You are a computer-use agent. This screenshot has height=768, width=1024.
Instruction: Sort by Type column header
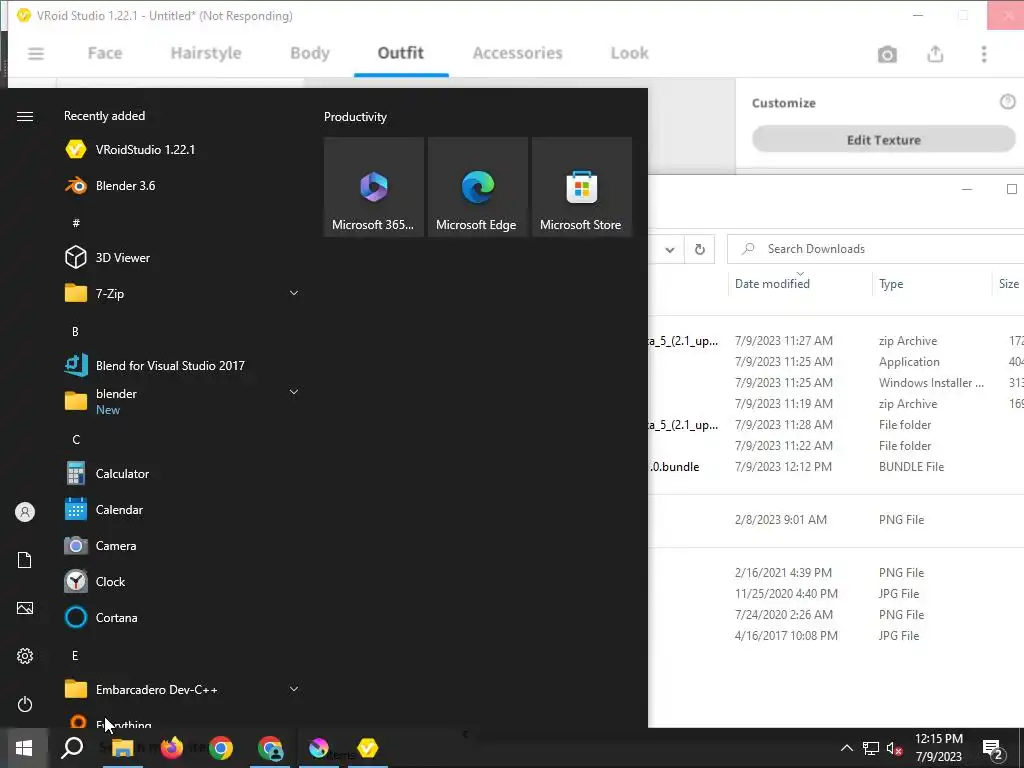pos(932,283)
